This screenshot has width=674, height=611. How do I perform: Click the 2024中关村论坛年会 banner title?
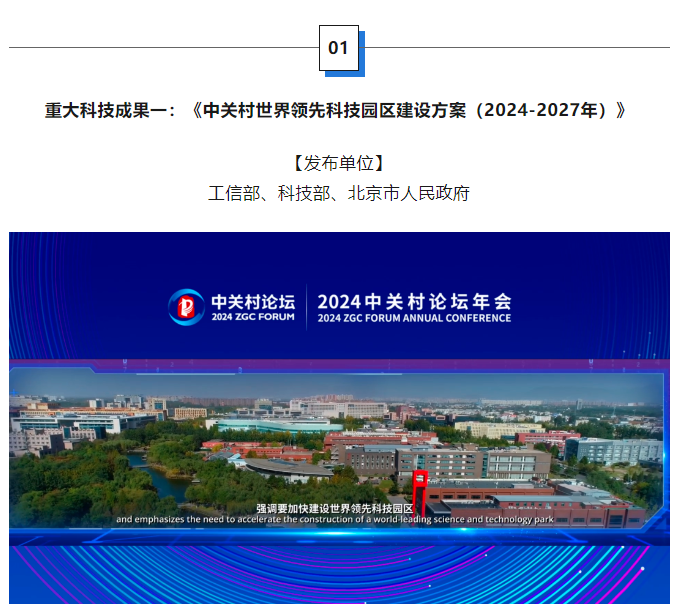pyautogui.click(x=414, y=300)
